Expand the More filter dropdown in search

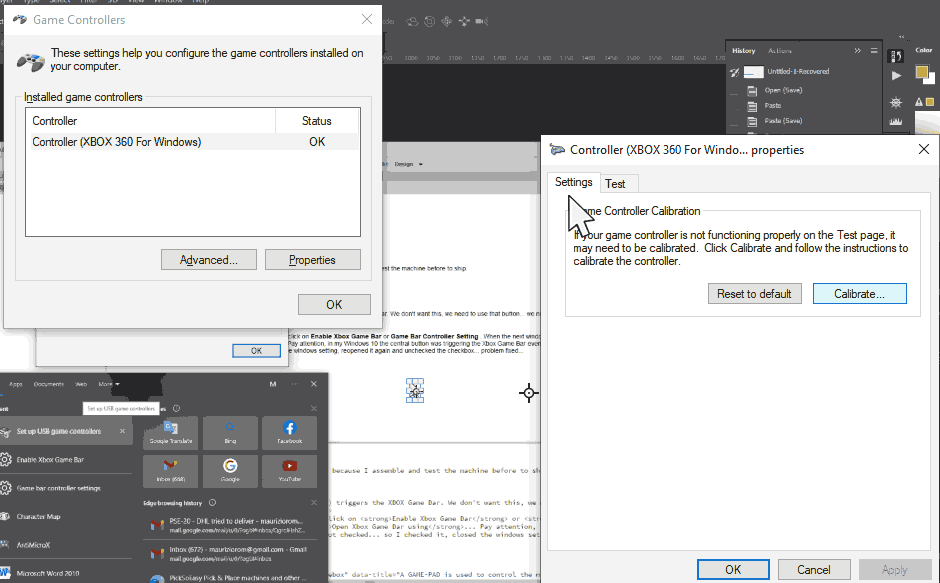(107, 384)
